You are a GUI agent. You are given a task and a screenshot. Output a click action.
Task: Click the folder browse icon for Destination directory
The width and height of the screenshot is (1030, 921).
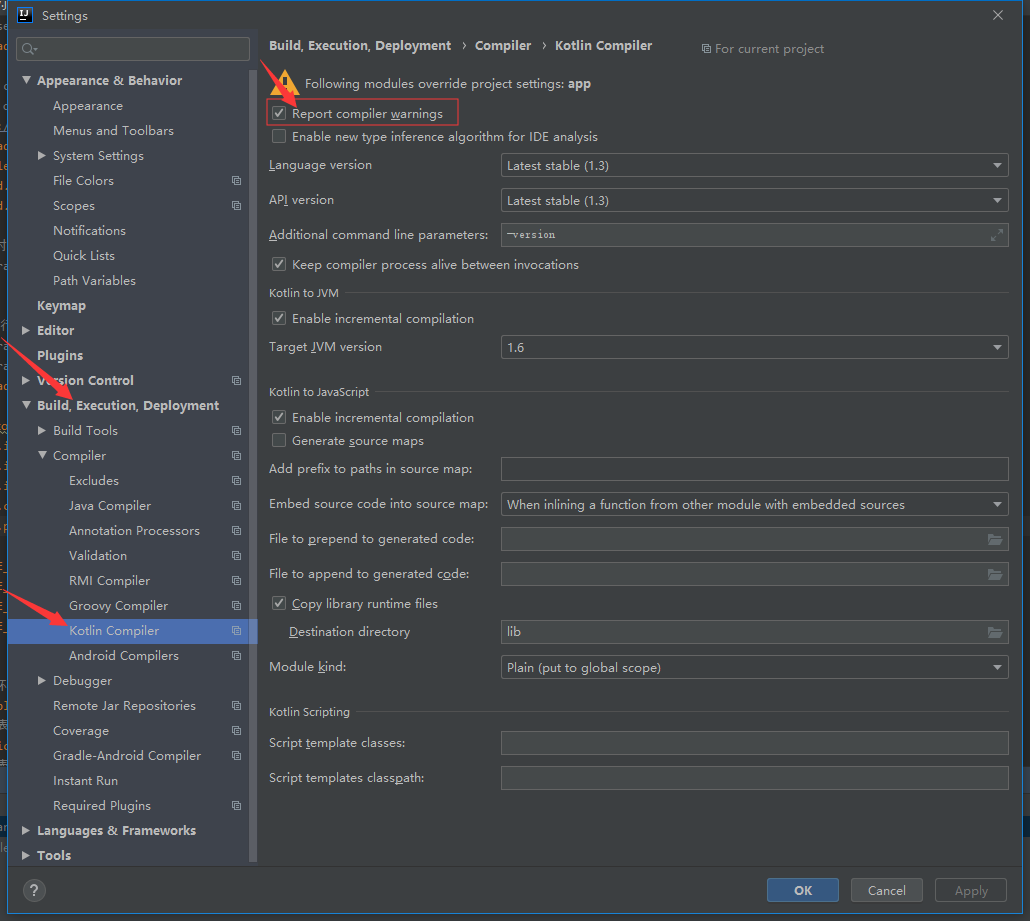pyautogui.click(x=995, y=632)
